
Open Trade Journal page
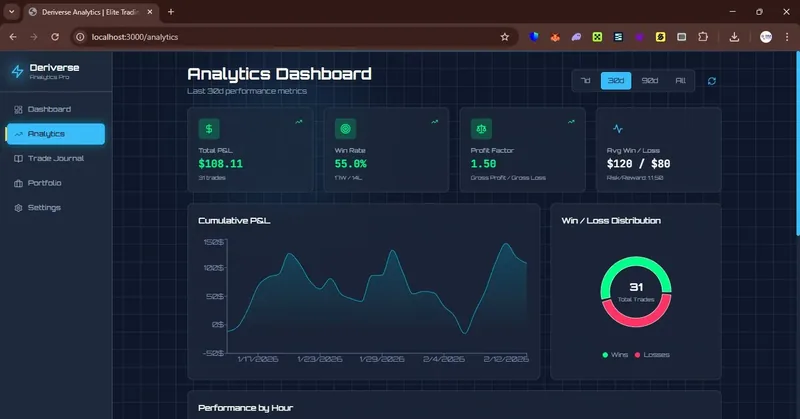[x=56, y=158]
